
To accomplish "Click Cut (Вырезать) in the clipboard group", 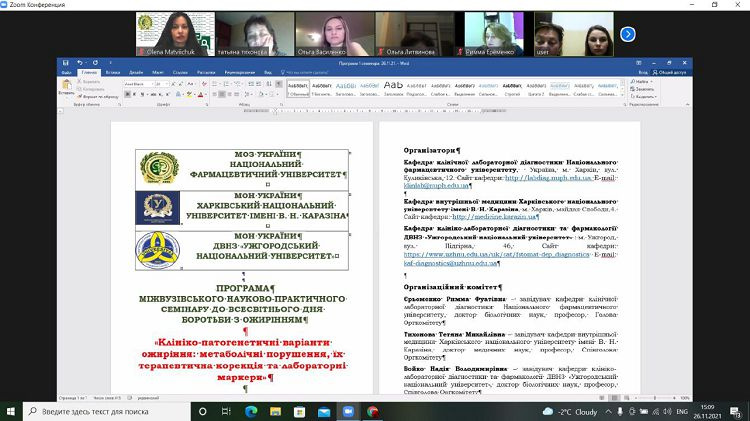I will (x=89, y=82).
